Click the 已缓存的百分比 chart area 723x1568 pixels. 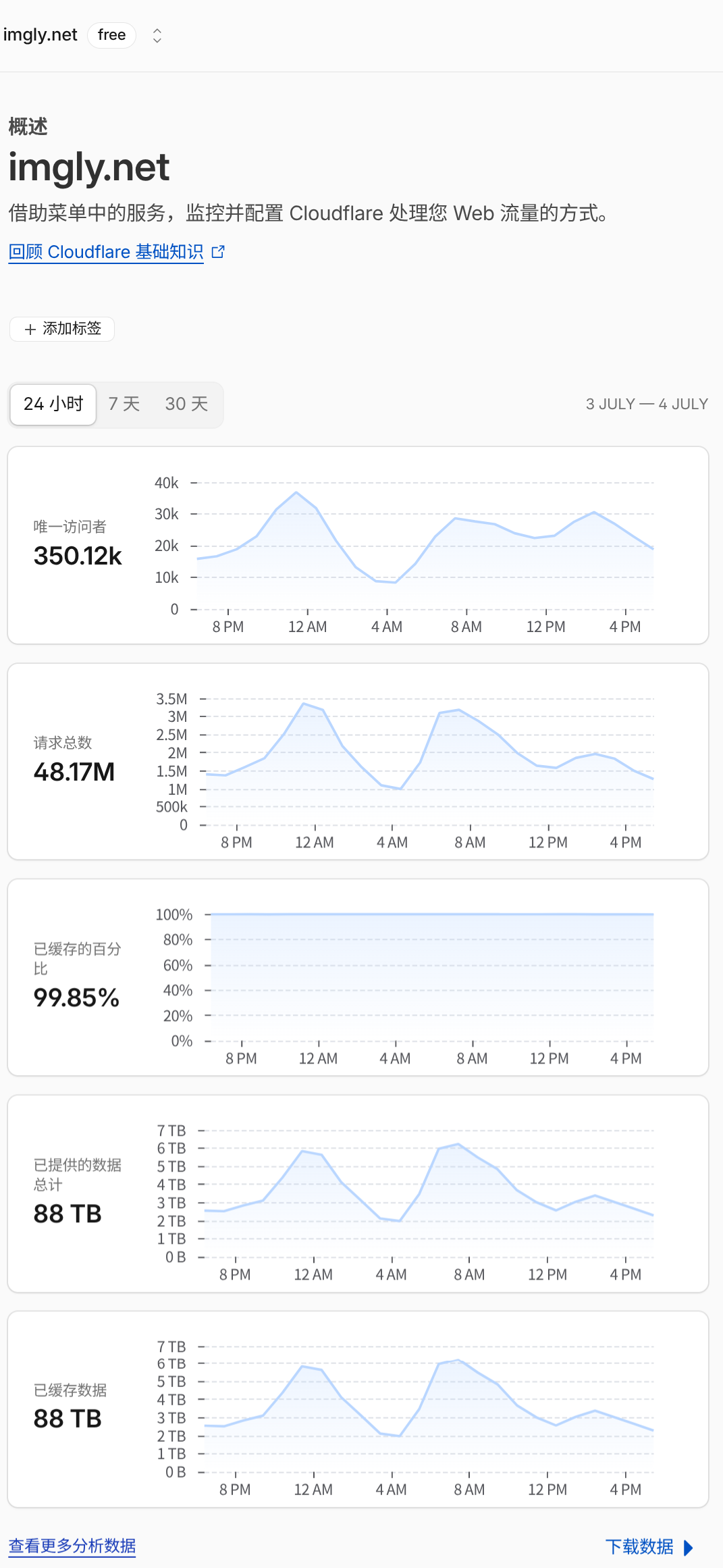point(433,978)
